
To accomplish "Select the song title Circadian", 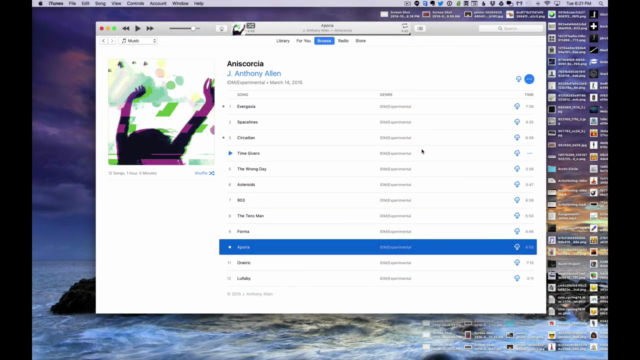I will click(246, 138).
